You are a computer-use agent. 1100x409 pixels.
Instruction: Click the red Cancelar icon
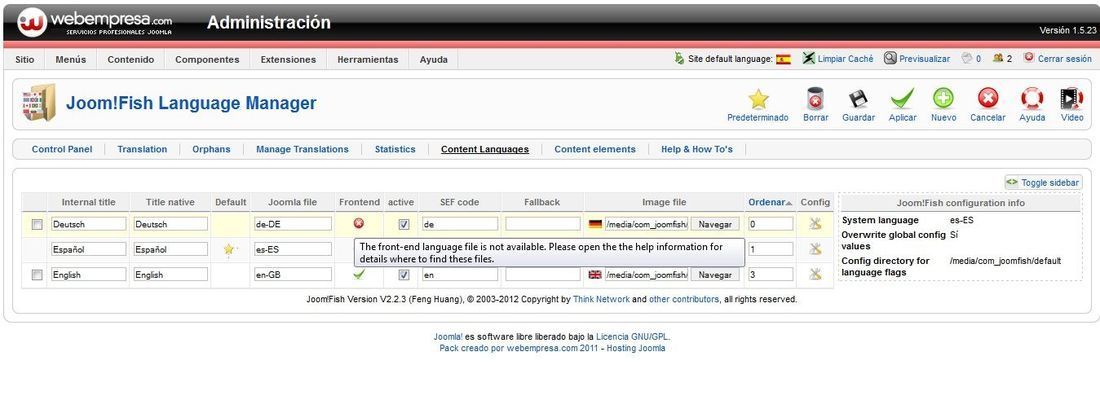point(988,99)
